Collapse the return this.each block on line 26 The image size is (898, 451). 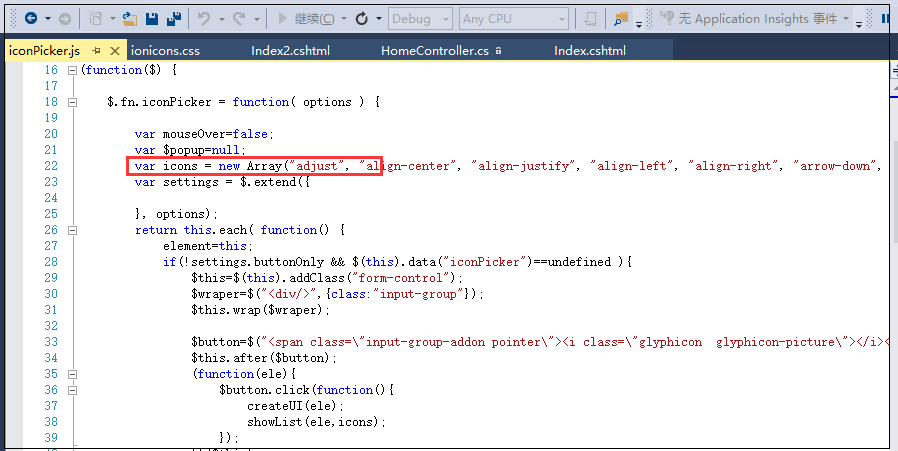tap(71, 230)
